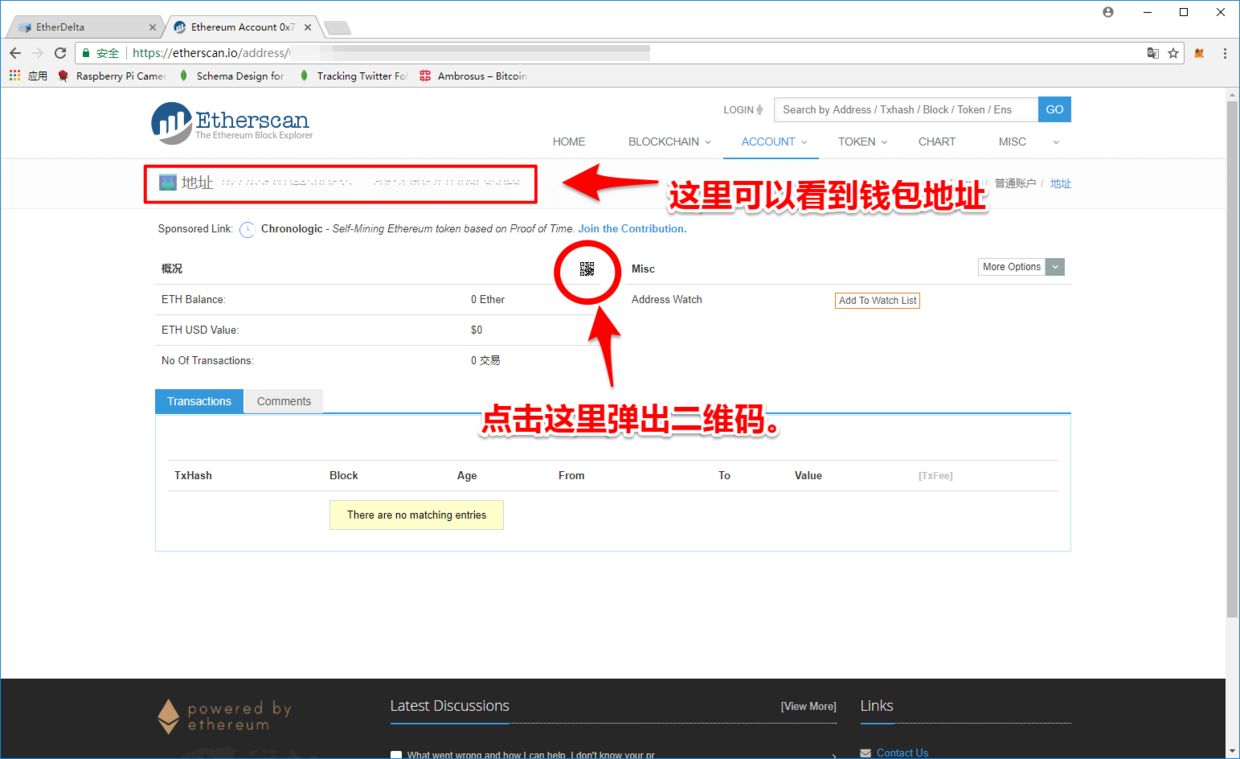Click the browser forward arrow
Screen dimensions: 1240x759
[x=38, y=53]
